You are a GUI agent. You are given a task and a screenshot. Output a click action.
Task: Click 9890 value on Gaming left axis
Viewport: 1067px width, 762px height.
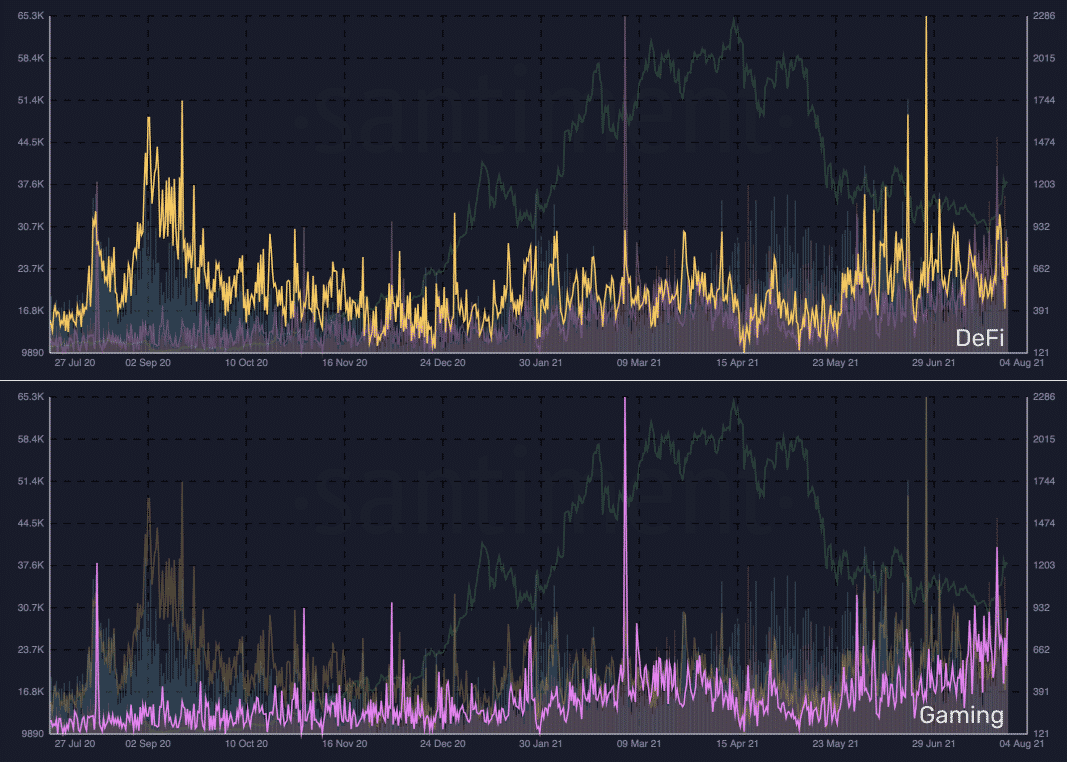[31, 733]
